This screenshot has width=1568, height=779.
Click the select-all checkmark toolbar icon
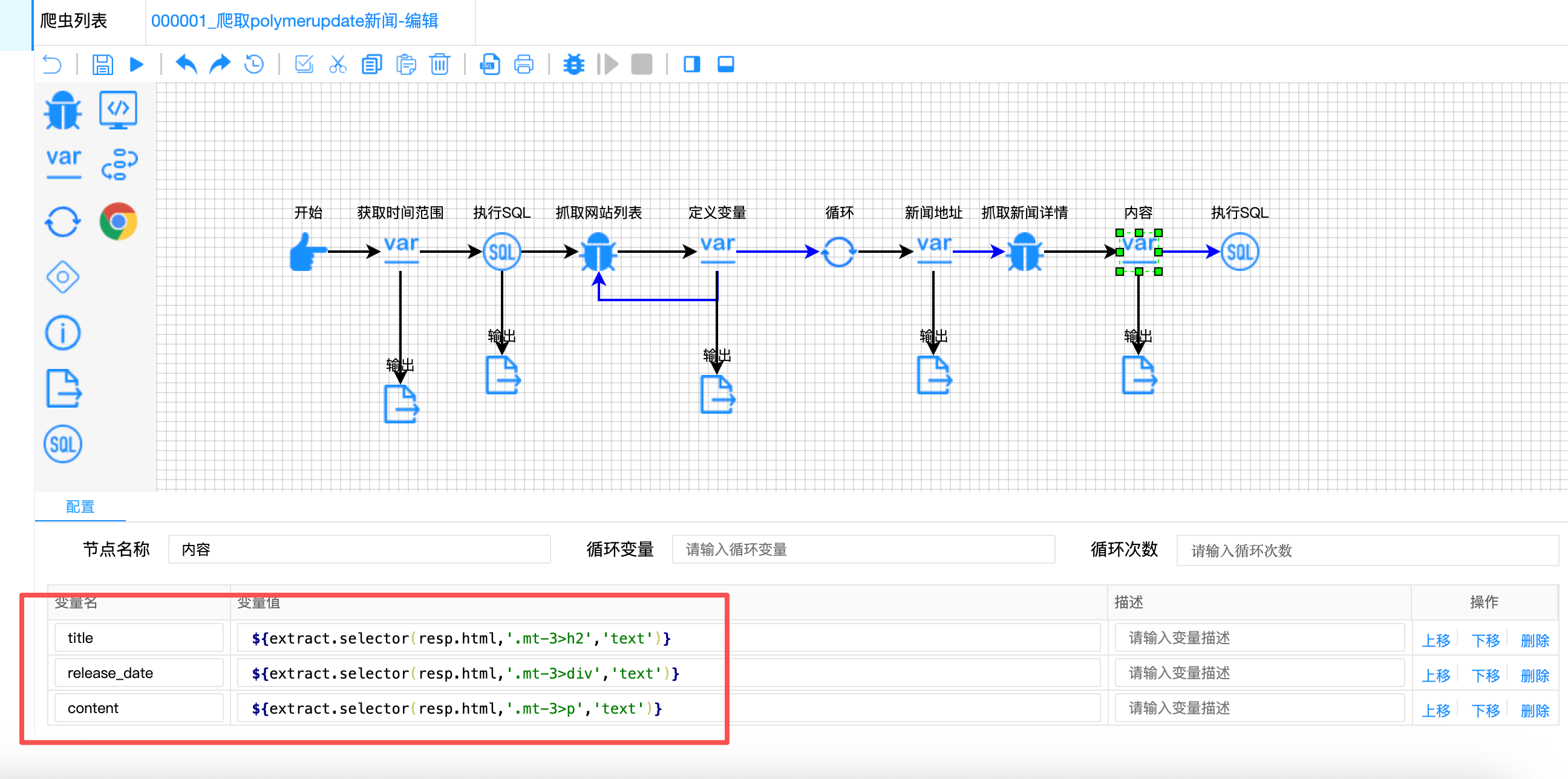coord(303,64)
